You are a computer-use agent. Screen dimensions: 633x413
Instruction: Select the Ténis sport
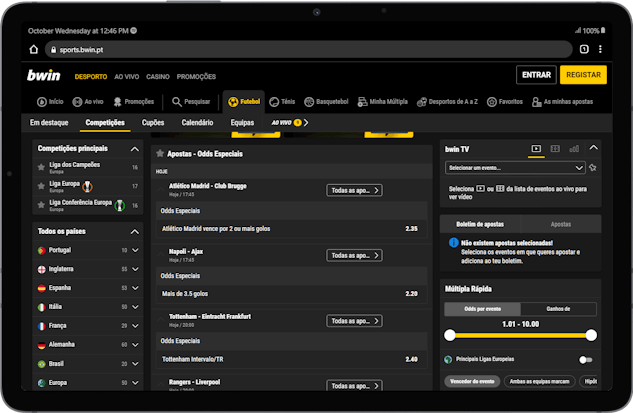282,102
